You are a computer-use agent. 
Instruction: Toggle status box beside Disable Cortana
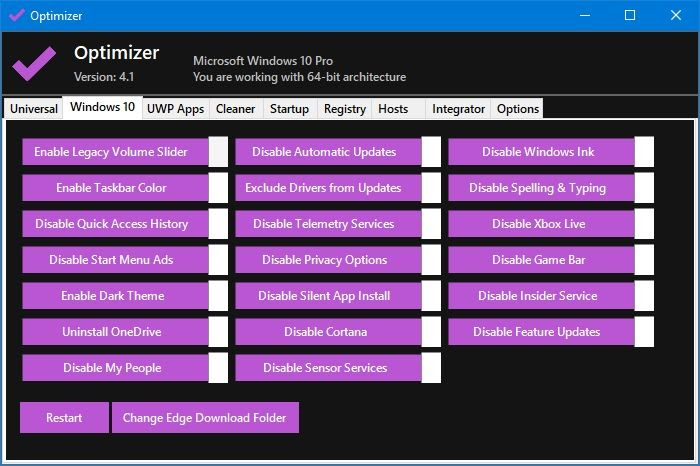pyautogui.click(x=431, y=332)
